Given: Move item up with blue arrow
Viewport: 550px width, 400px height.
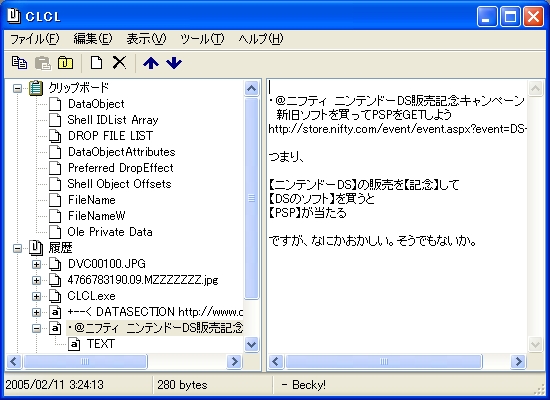Looking at the screenshot, I should [151, 63].
